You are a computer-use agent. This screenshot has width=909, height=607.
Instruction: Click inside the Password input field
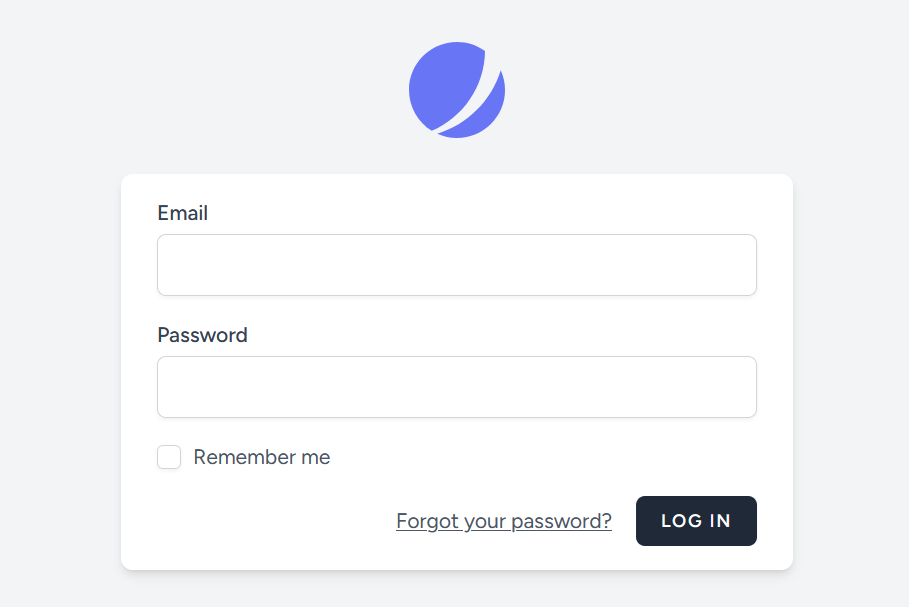tap(456, 386)
